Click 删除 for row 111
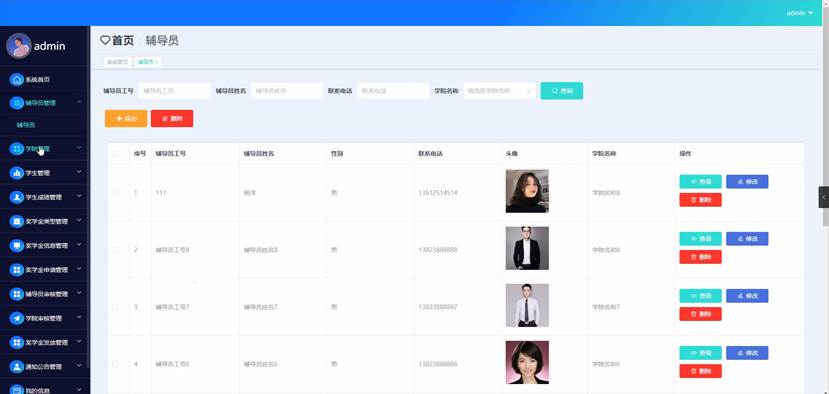This screenshot has height=394, width=829. pyautogui.click(x=700, y=200)
